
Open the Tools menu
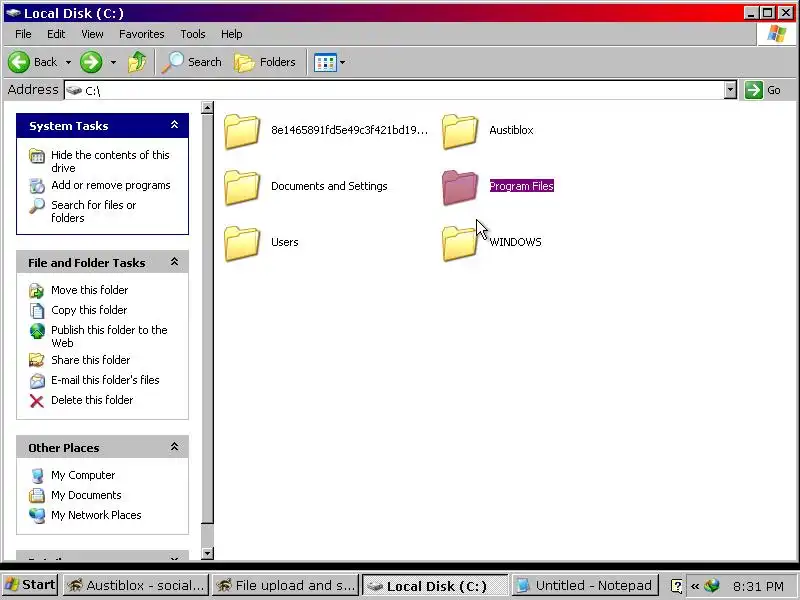193,34
